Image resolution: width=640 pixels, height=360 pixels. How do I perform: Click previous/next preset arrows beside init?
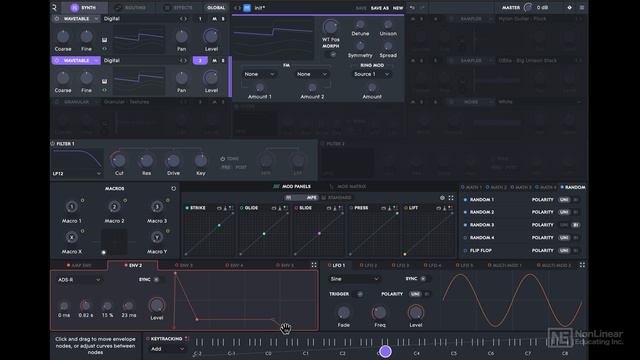[237, 8]
